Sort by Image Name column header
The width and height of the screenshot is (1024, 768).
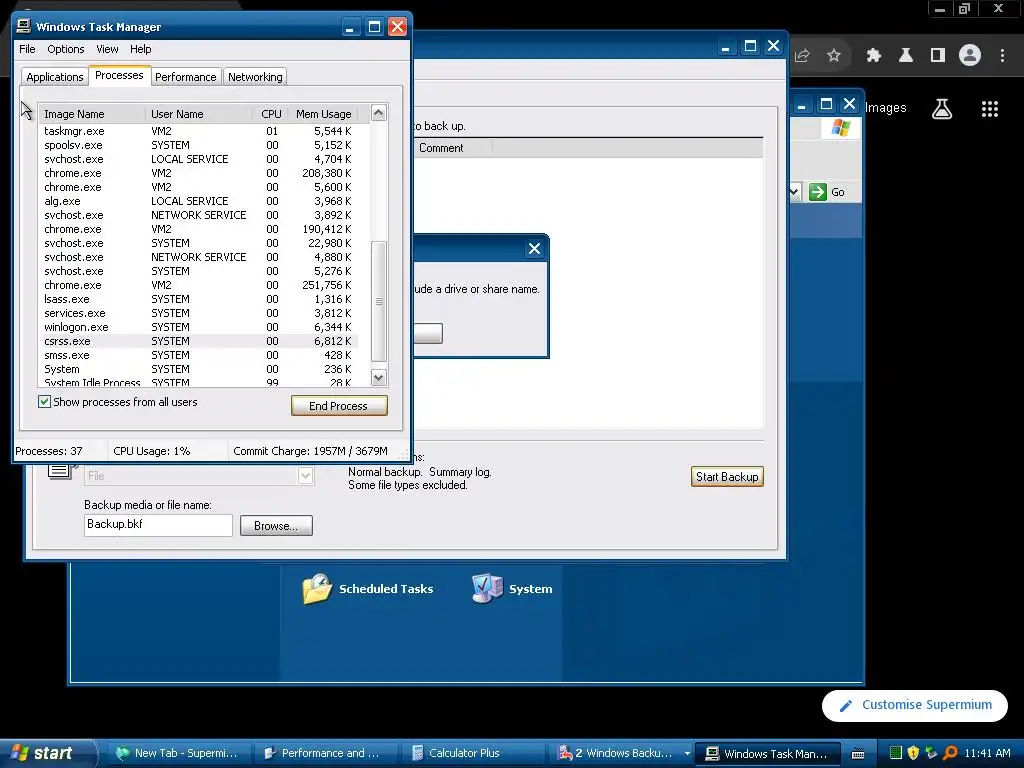tap(92, 114)
